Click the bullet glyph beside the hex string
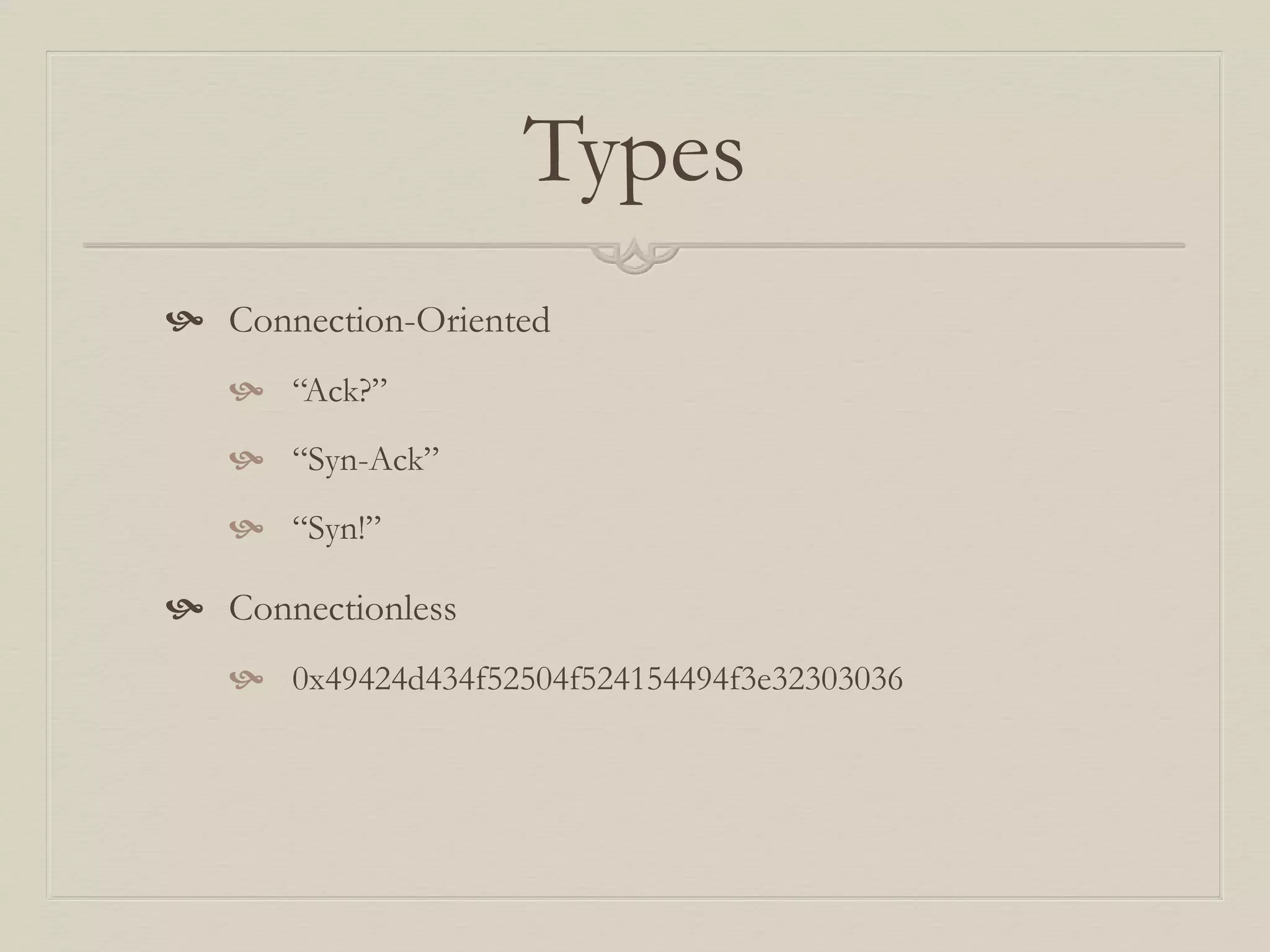 point(246,680)
